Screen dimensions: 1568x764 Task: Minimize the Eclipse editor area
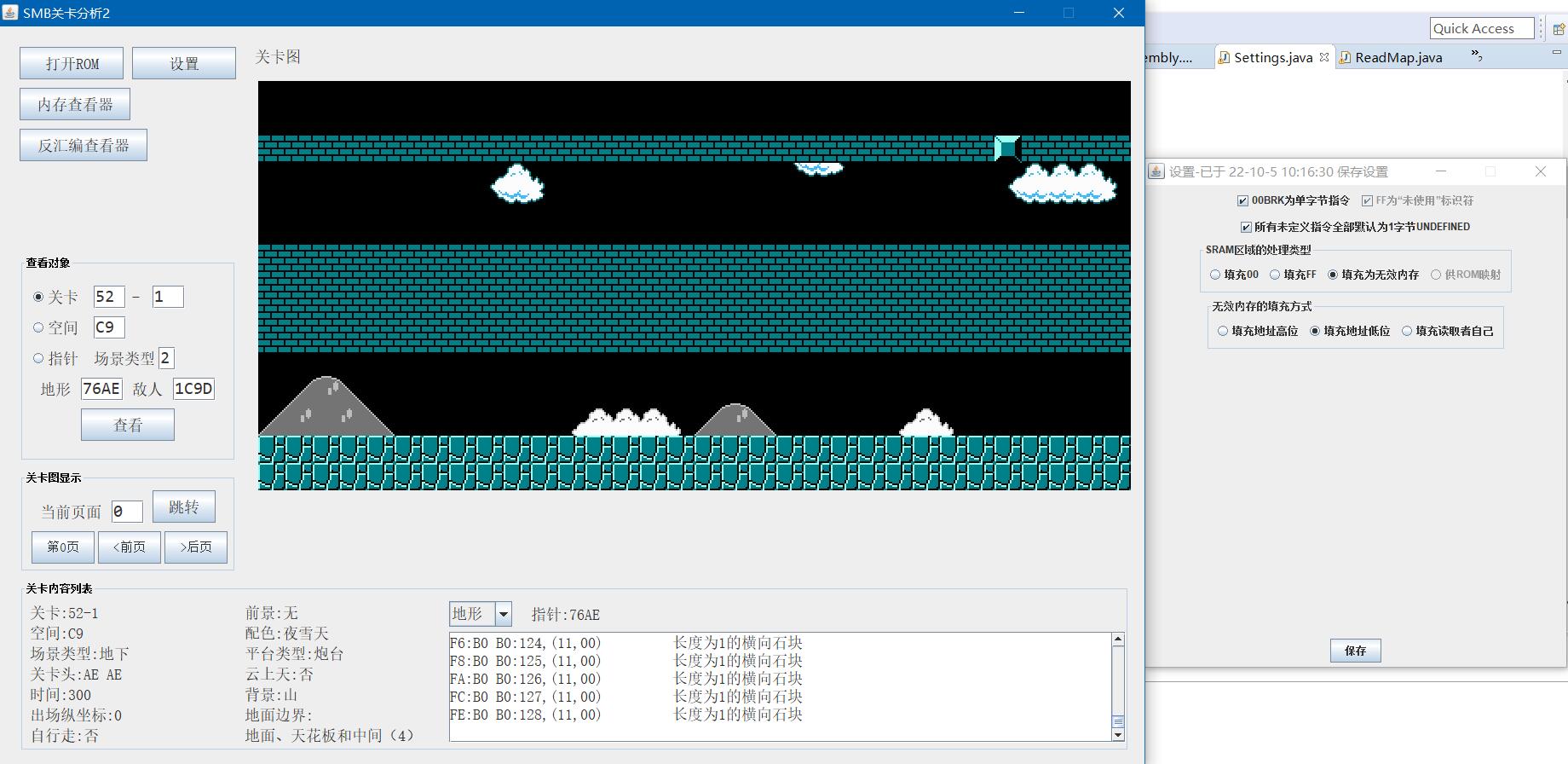point(1556,53)
